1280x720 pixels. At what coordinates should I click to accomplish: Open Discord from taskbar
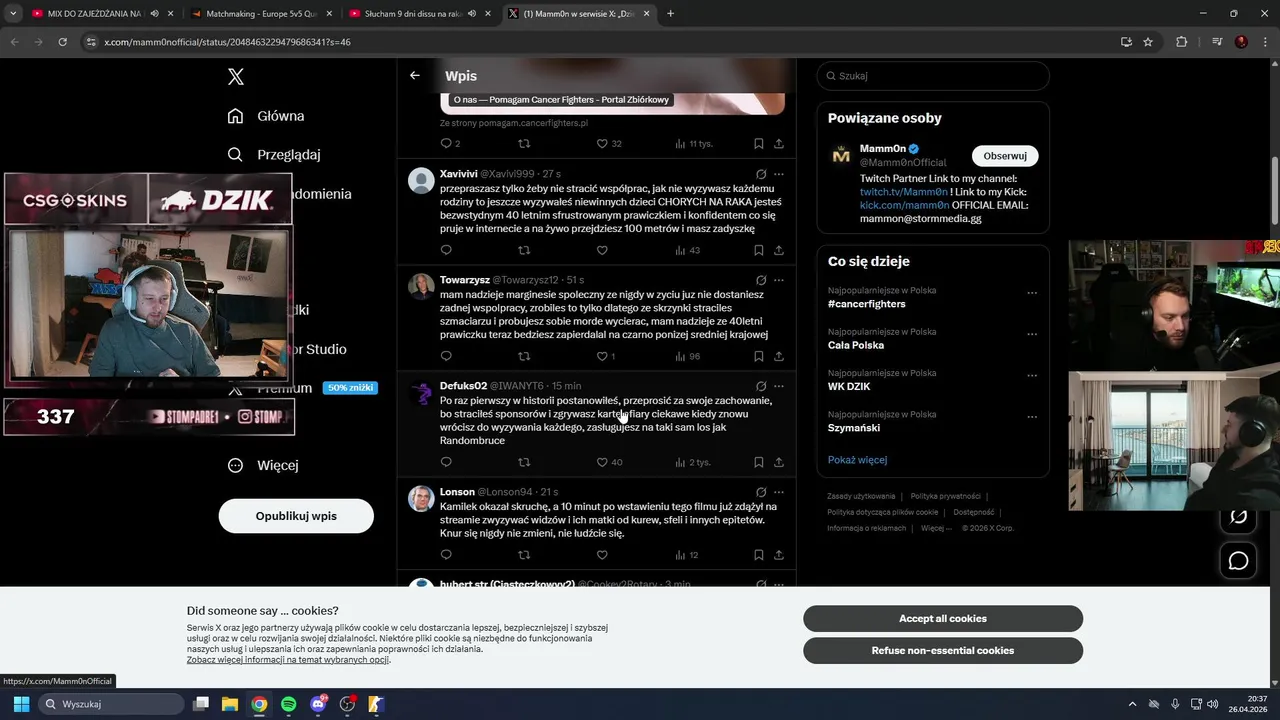coord(318,704)
